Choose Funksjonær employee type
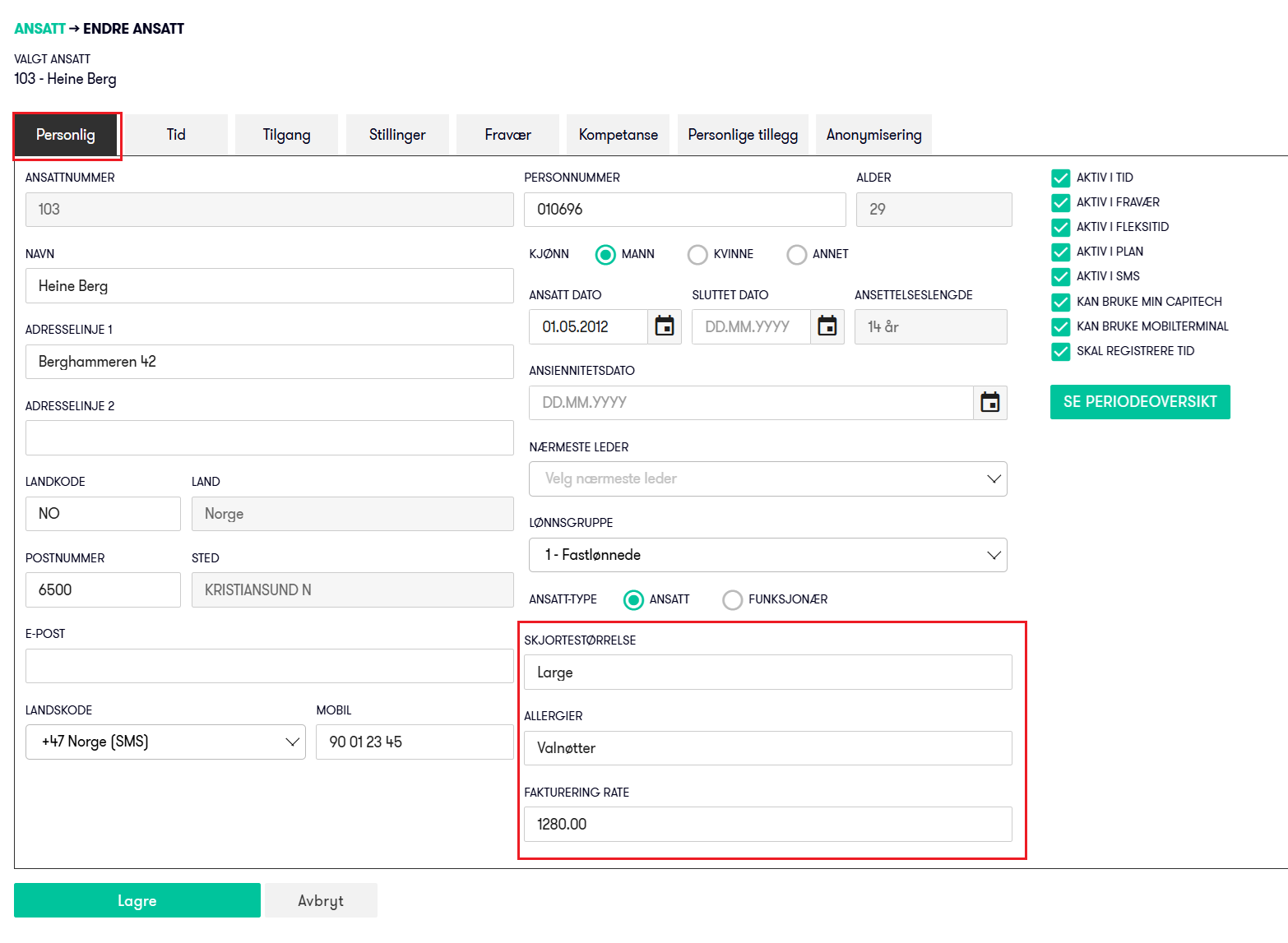1288x943 pixels. (x=732, y=599)
